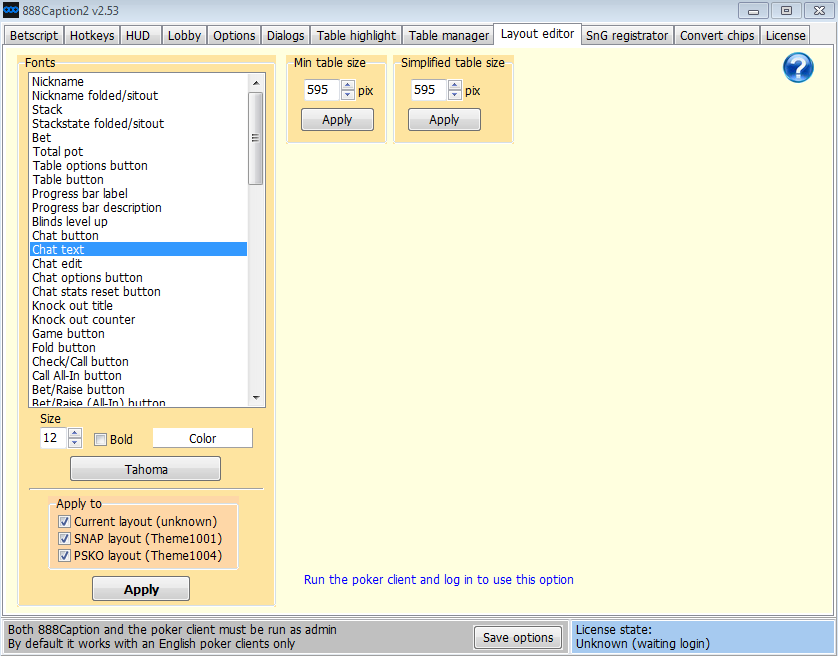Select Call All-In button item
This screenshot has width=838, height=656.
click(138, 375)
